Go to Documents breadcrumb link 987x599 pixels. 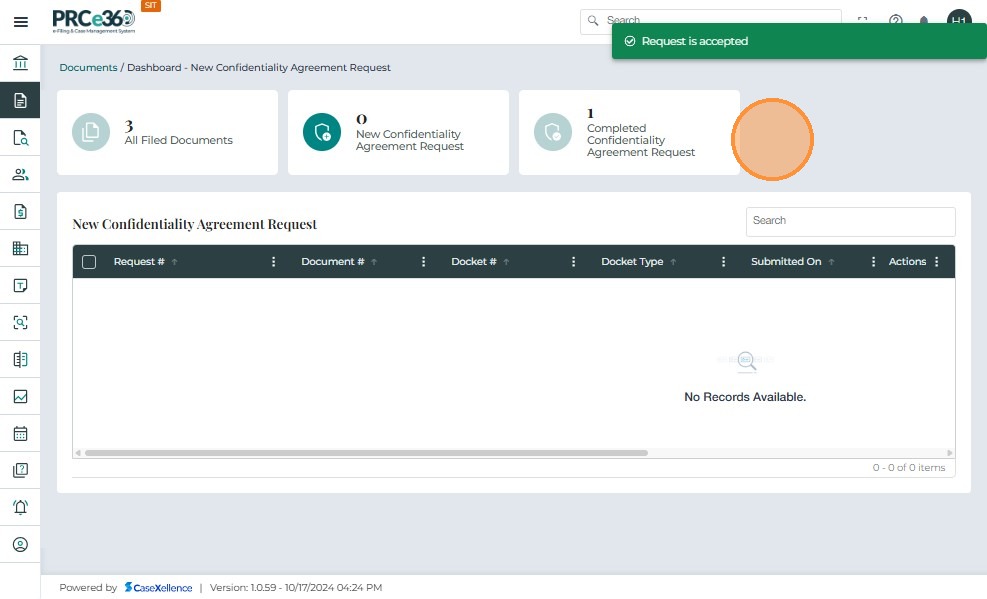point(88,67)
